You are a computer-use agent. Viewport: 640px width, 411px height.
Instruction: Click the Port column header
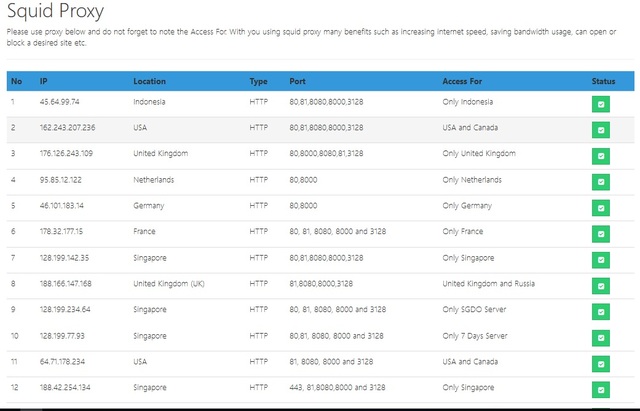coord(298,81)
